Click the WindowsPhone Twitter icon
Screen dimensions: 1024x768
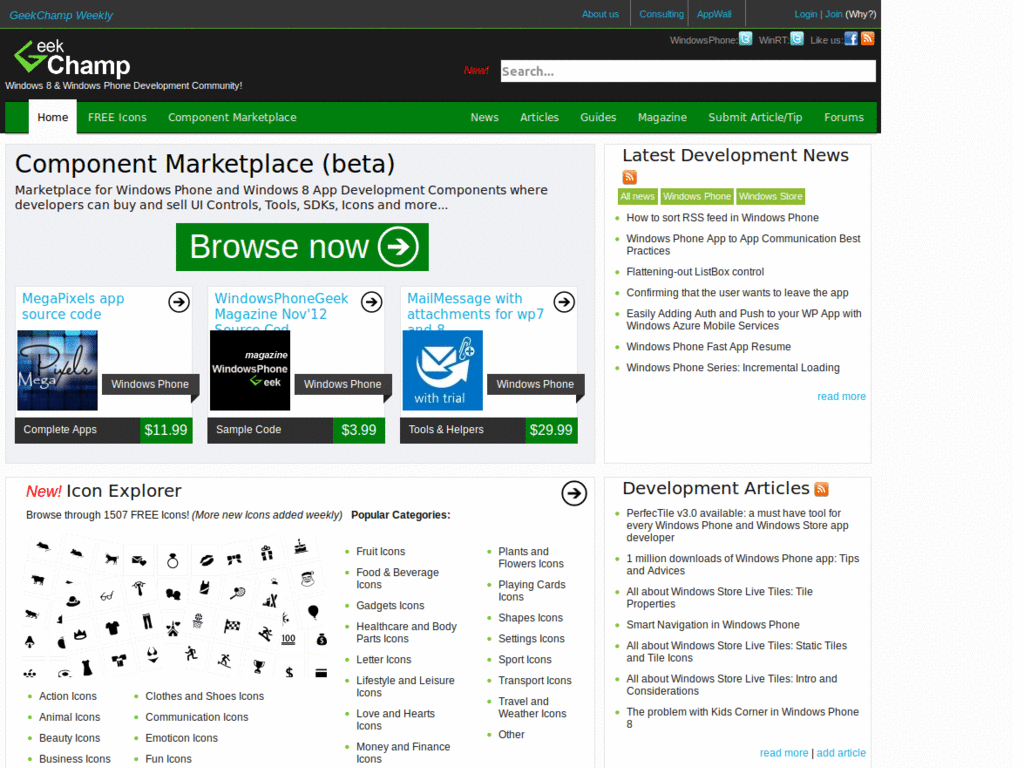pyautogui.click(x=745, y=39)
